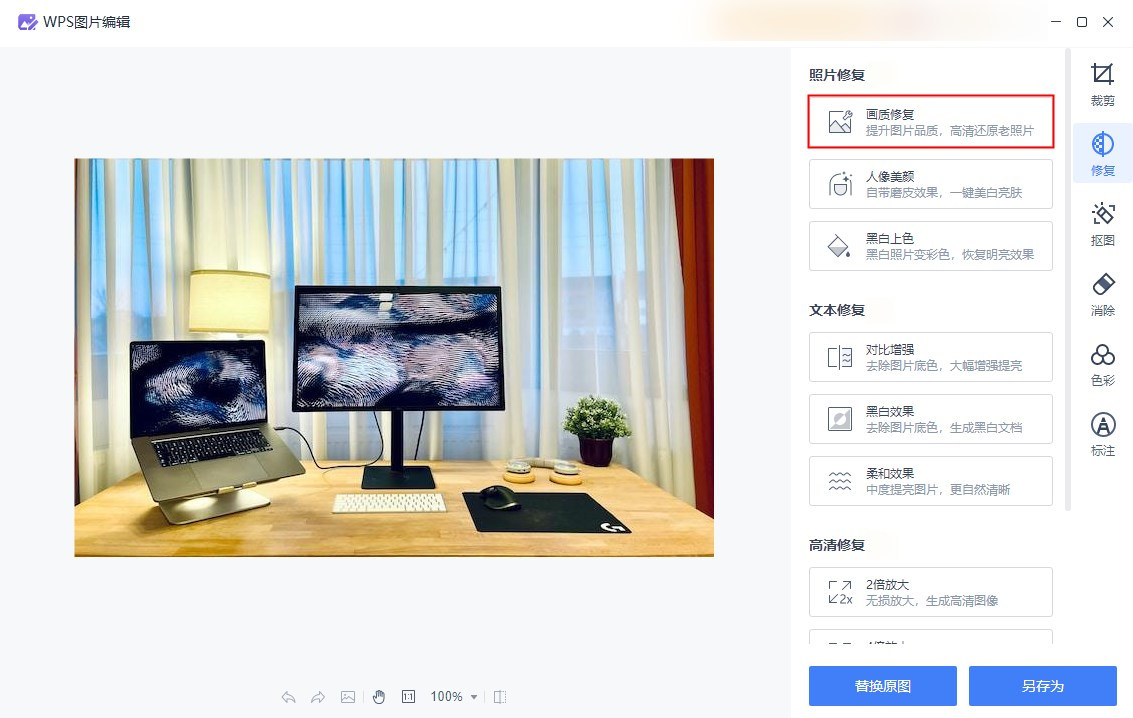Apply 对比增强 contrast enhancement
This screenshot has width=1133, height=718.
pos(930,357)
